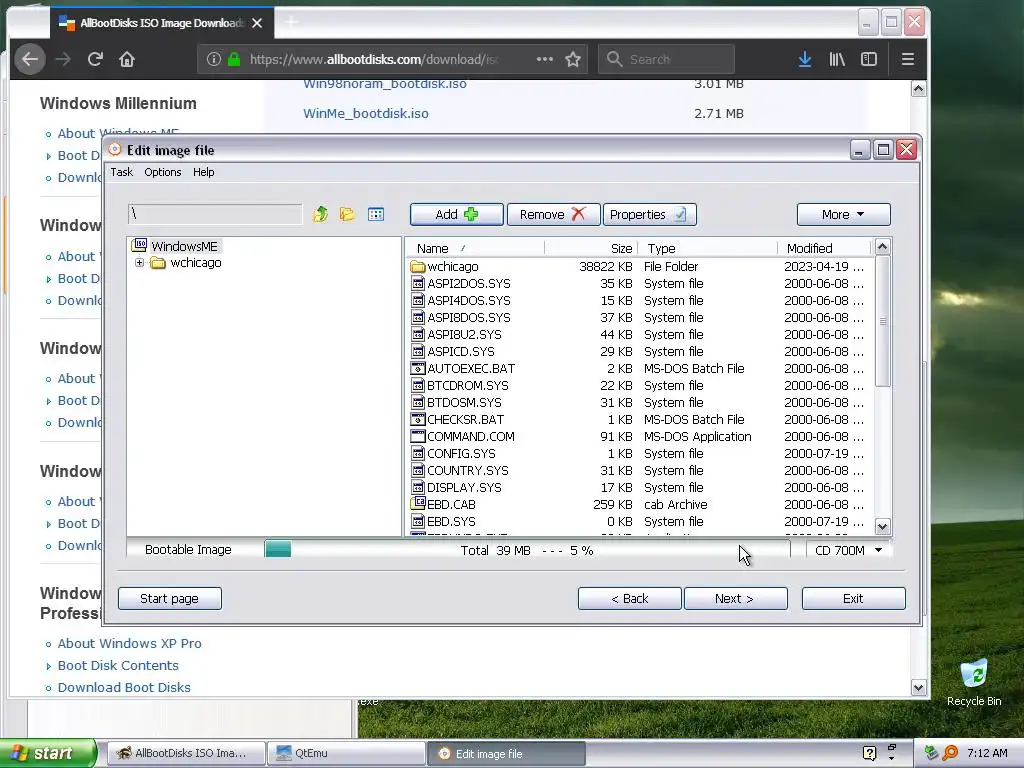
Task: Select DISPLAY.SYS file icon
Action: [418, 487]
